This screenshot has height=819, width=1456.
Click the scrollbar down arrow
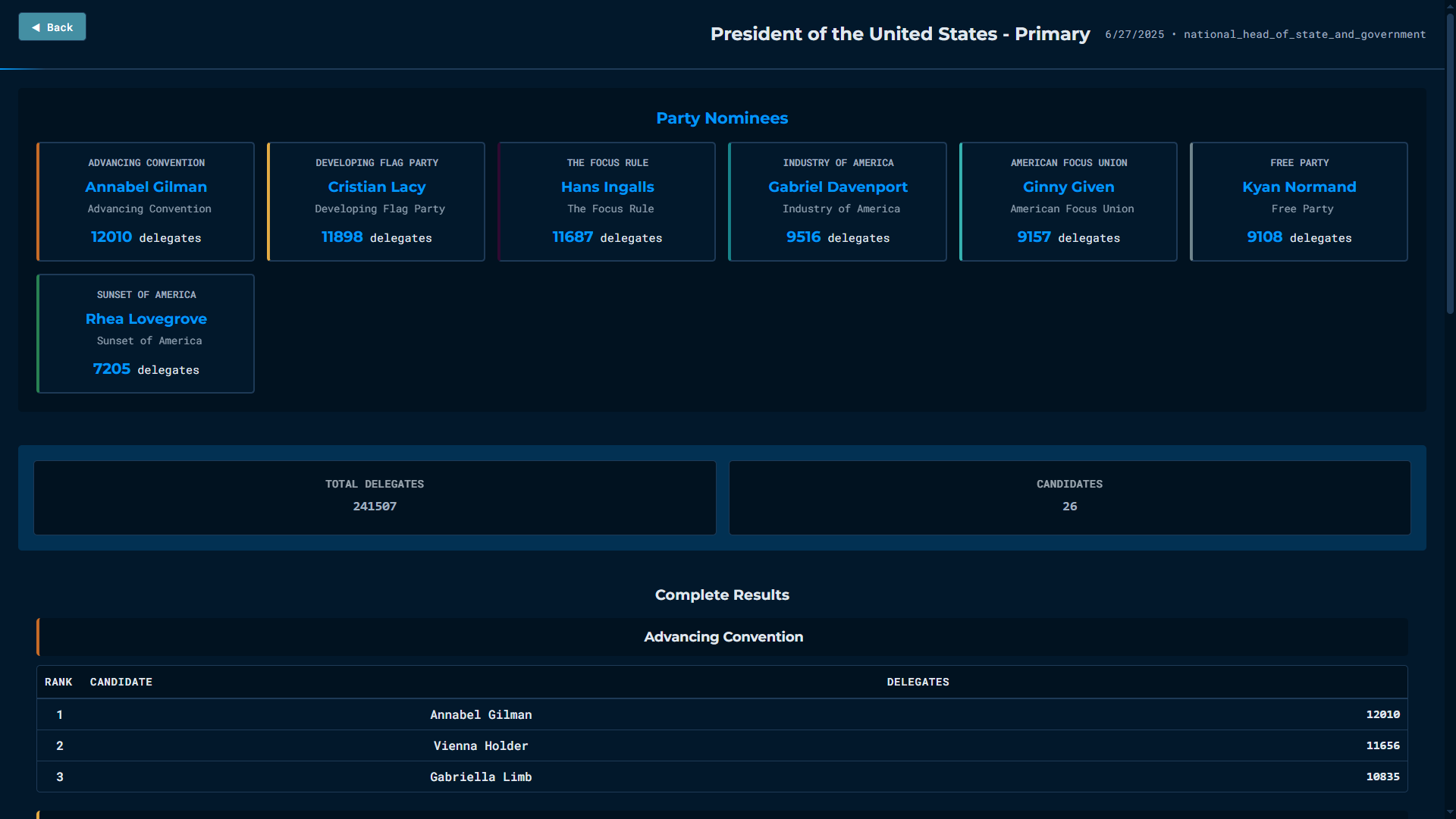(1450, 813)
